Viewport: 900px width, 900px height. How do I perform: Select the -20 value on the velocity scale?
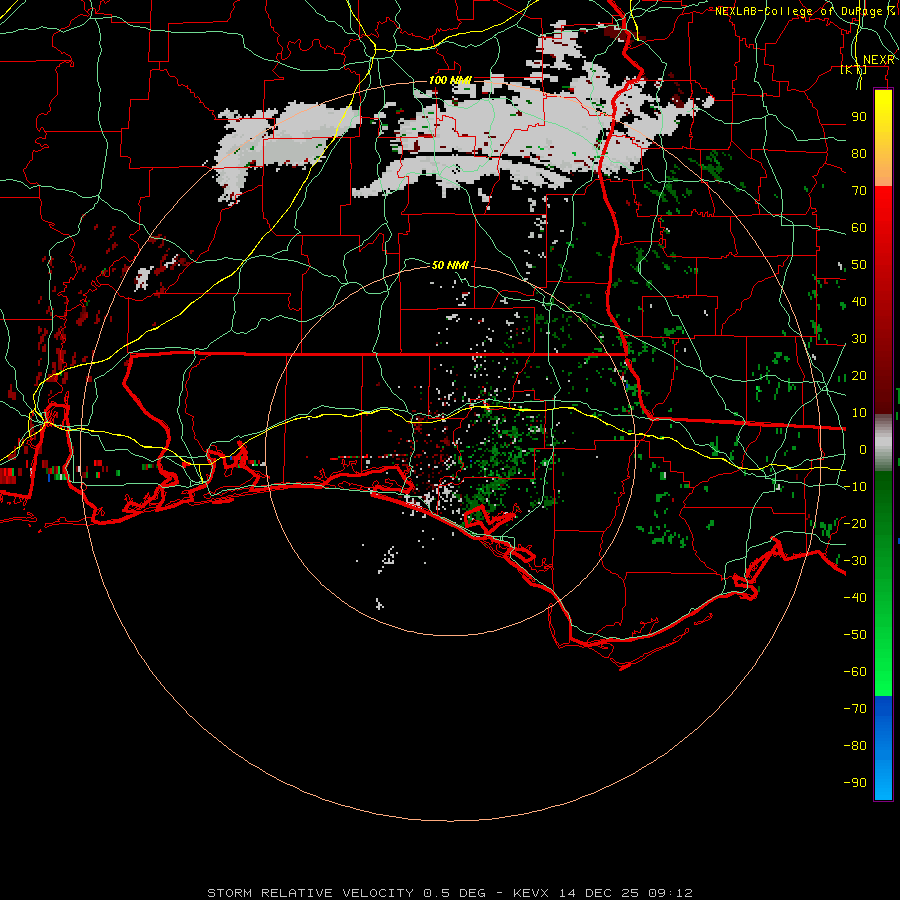tap(855, 524)
